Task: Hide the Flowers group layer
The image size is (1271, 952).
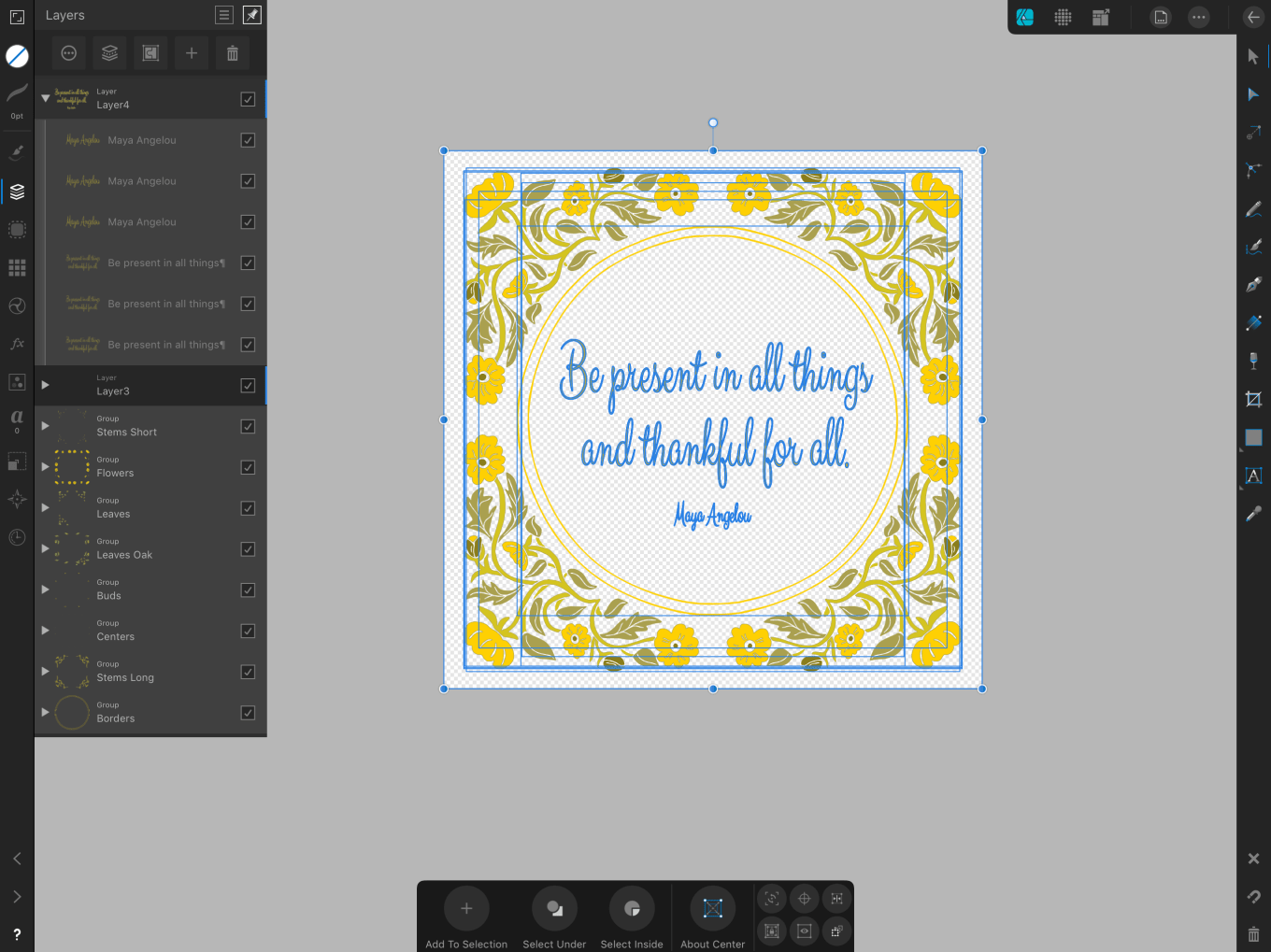Action: coord(248,467)
